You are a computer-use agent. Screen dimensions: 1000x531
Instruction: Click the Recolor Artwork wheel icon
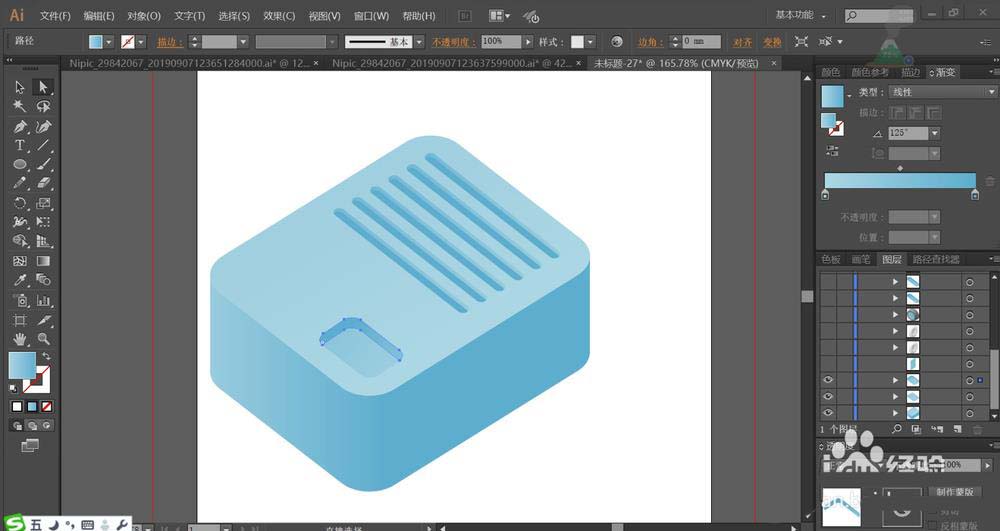tap(616, 41)
